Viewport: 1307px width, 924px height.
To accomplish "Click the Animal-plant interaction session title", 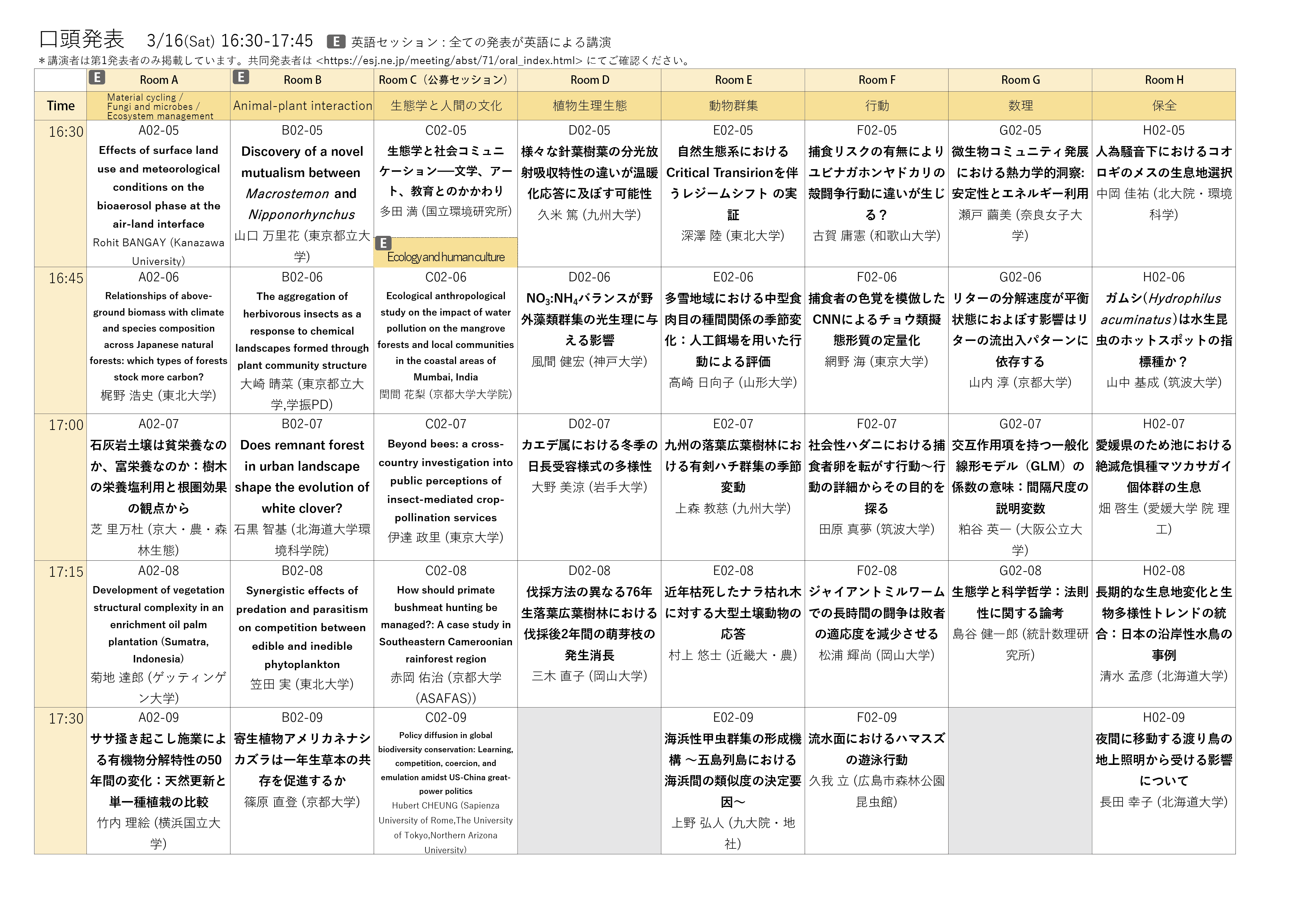I will click(x=302, y=106).
